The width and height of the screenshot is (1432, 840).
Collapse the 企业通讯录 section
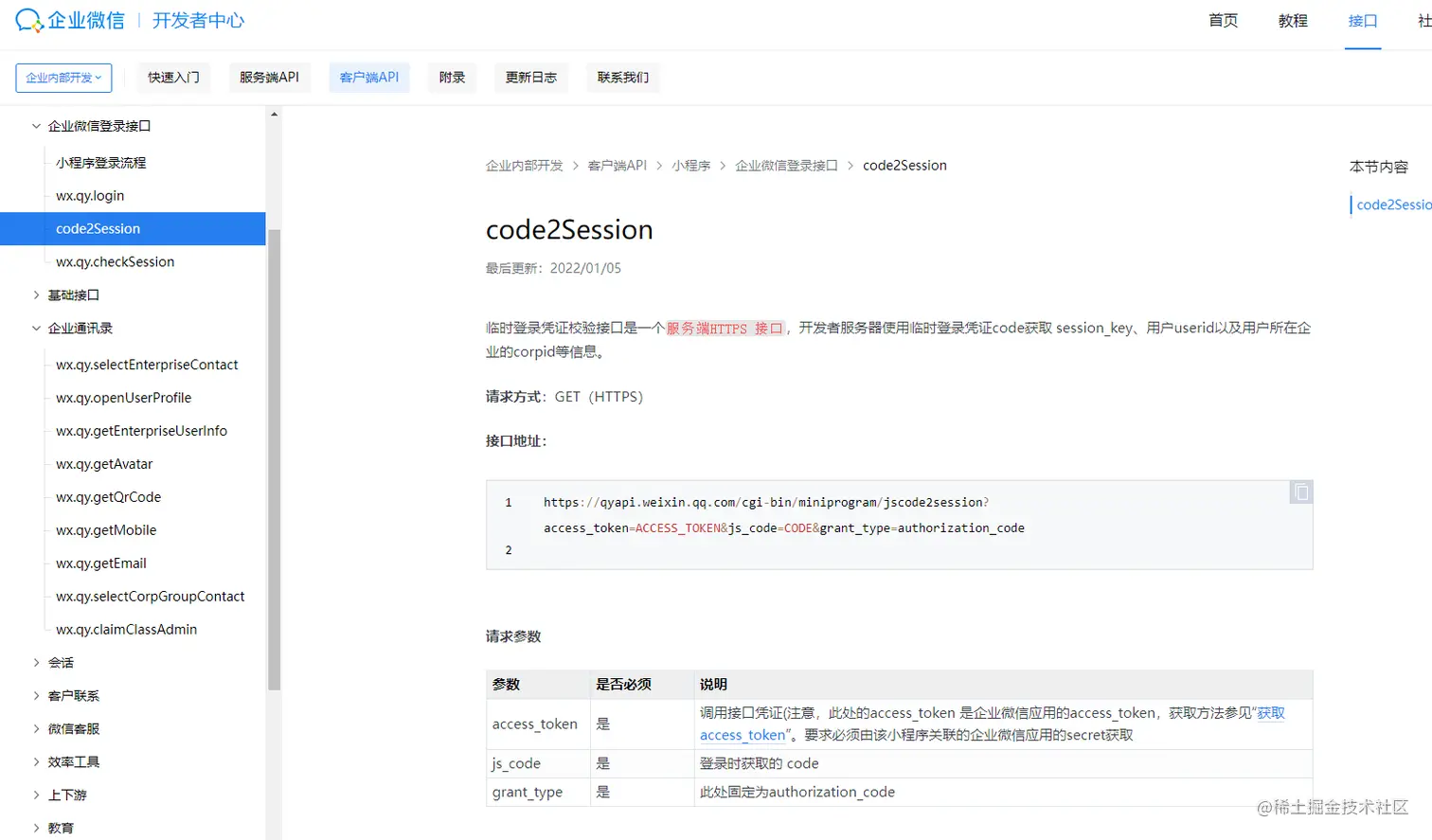pyautogui.click(x=81, y=328)
